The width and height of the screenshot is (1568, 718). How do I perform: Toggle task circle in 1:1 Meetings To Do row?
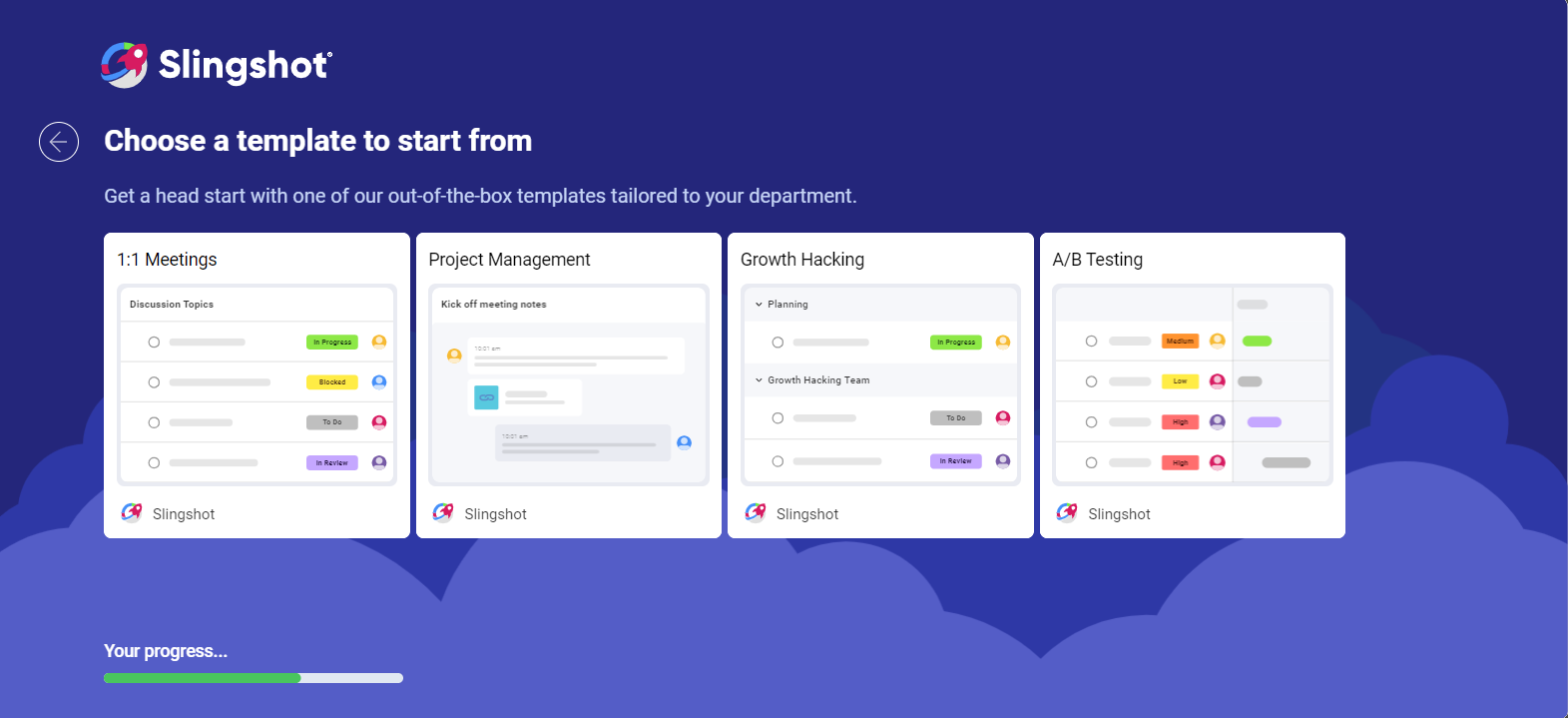point(154,422)
